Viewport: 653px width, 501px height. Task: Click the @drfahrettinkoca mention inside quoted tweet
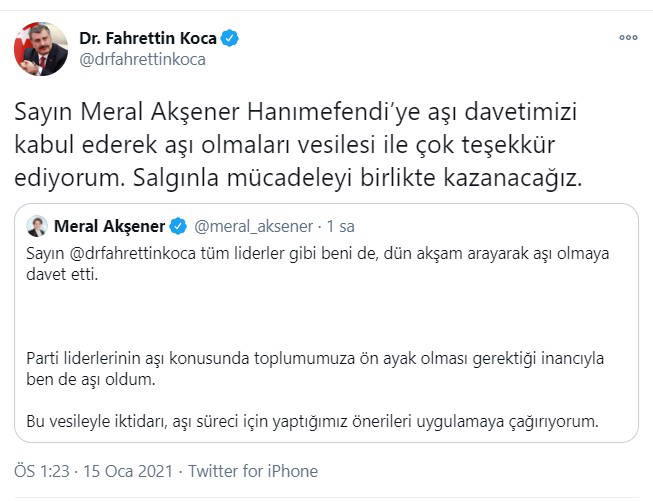coord(124,253)
